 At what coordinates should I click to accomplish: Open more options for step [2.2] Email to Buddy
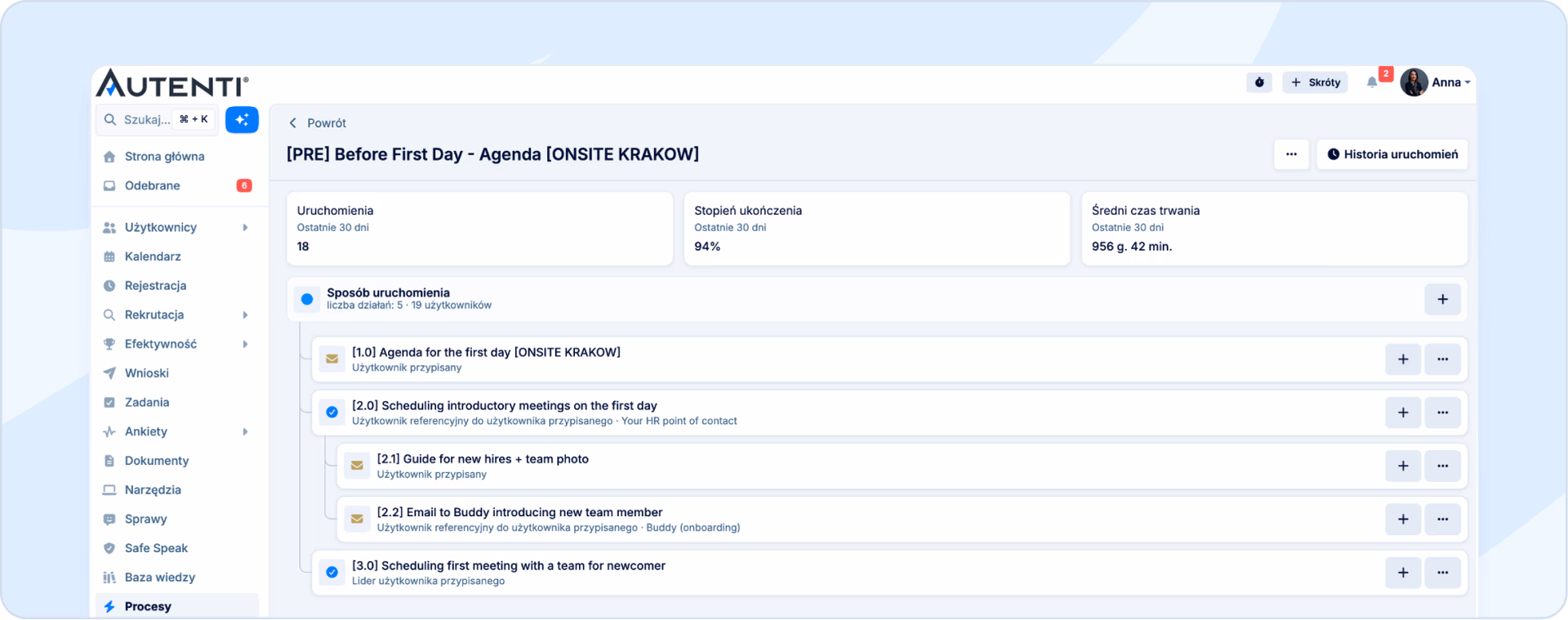point(1443,520)
